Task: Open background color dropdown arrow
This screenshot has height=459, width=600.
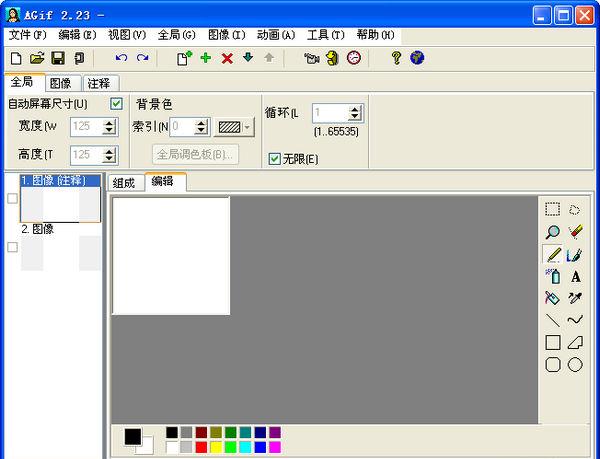Action: click(x=247, y=127)
